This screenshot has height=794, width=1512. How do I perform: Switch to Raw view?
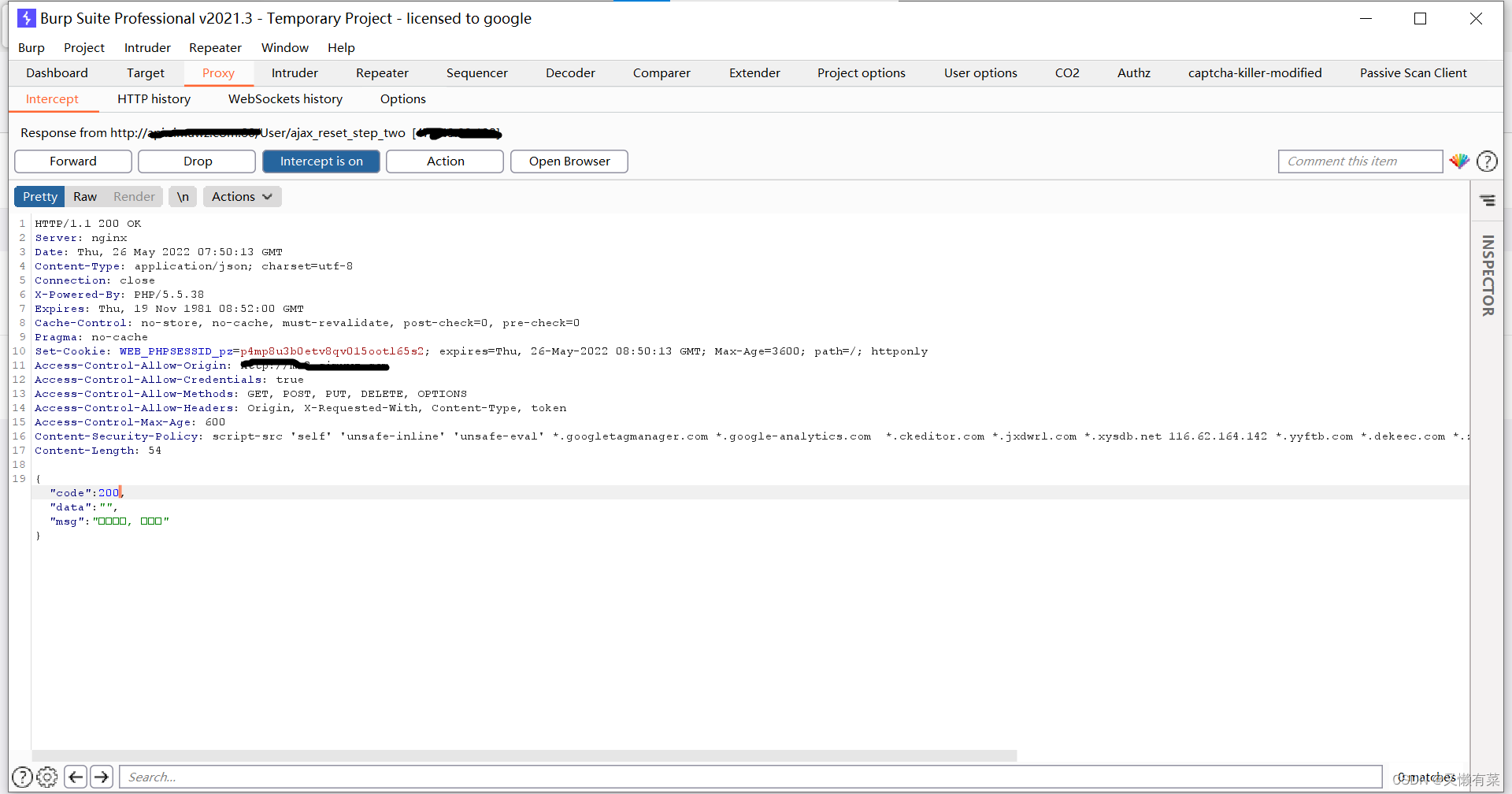(x=85, y=197)
